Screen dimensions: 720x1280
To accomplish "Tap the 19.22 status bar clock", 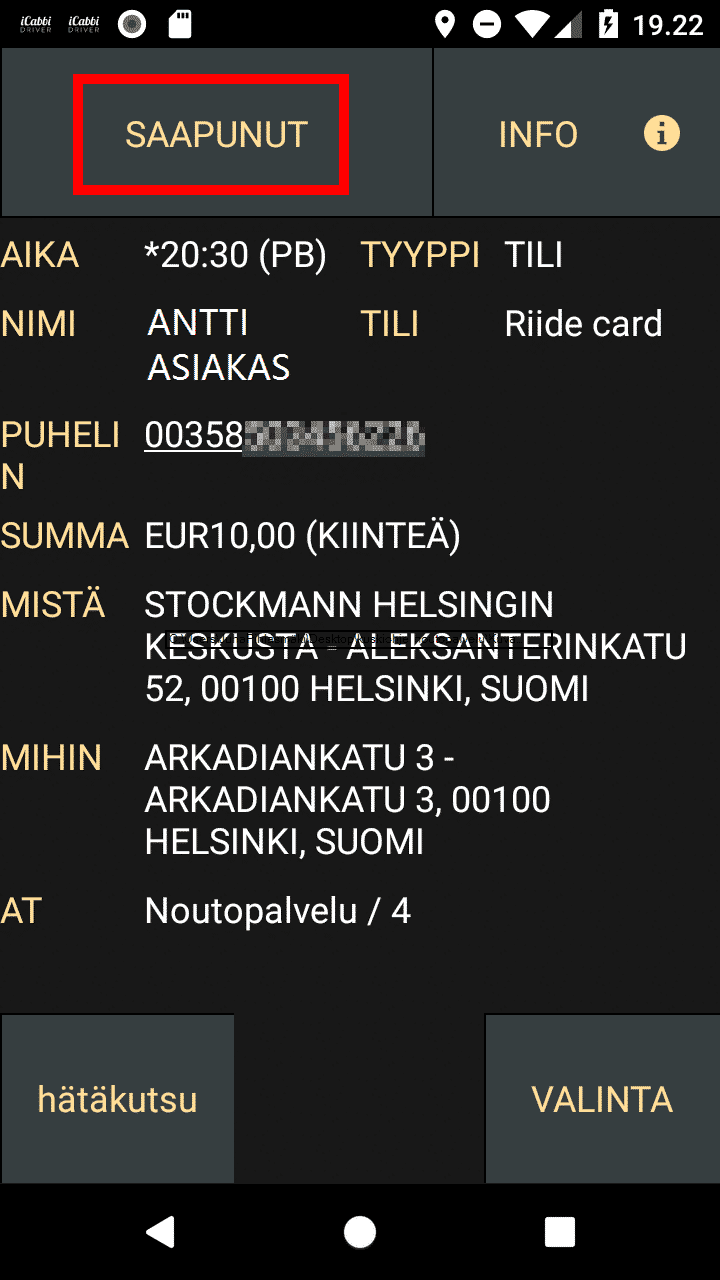I will point(668,24).
